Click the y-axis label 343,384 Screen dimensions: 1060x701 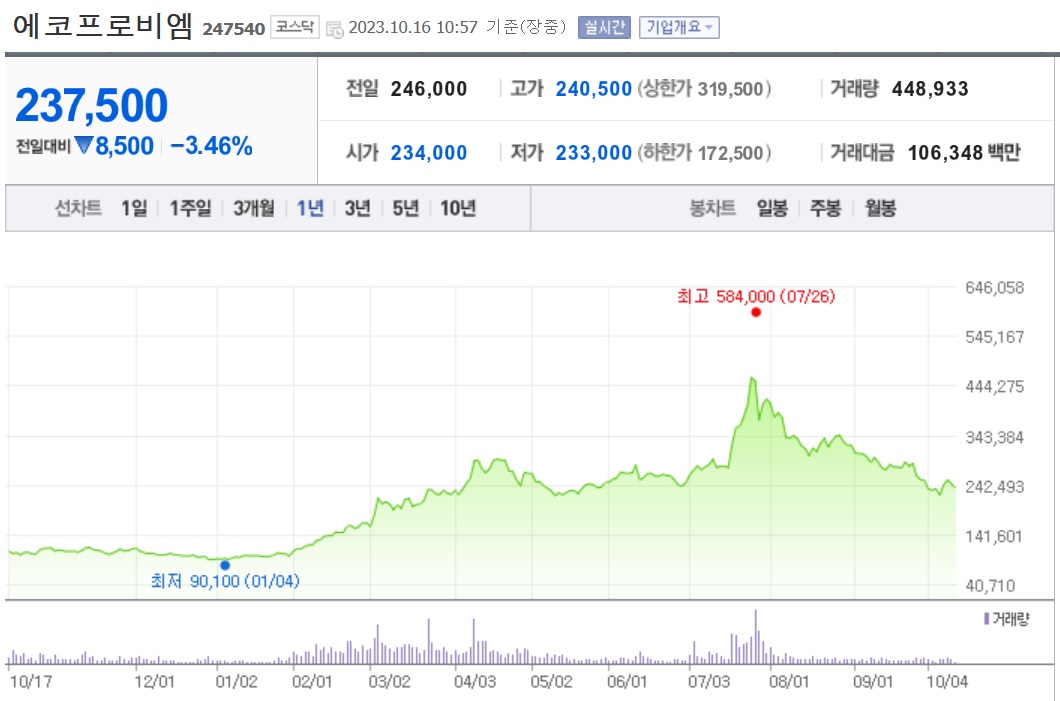(994, 437)
